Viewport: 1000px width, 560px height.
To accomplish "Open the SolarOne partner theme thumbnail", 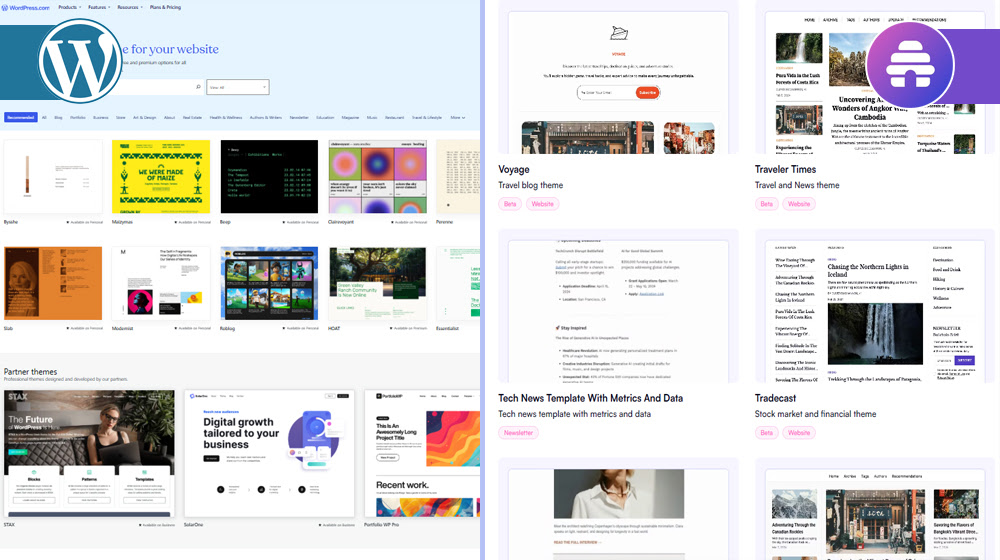I will click(x=269, y=453).
